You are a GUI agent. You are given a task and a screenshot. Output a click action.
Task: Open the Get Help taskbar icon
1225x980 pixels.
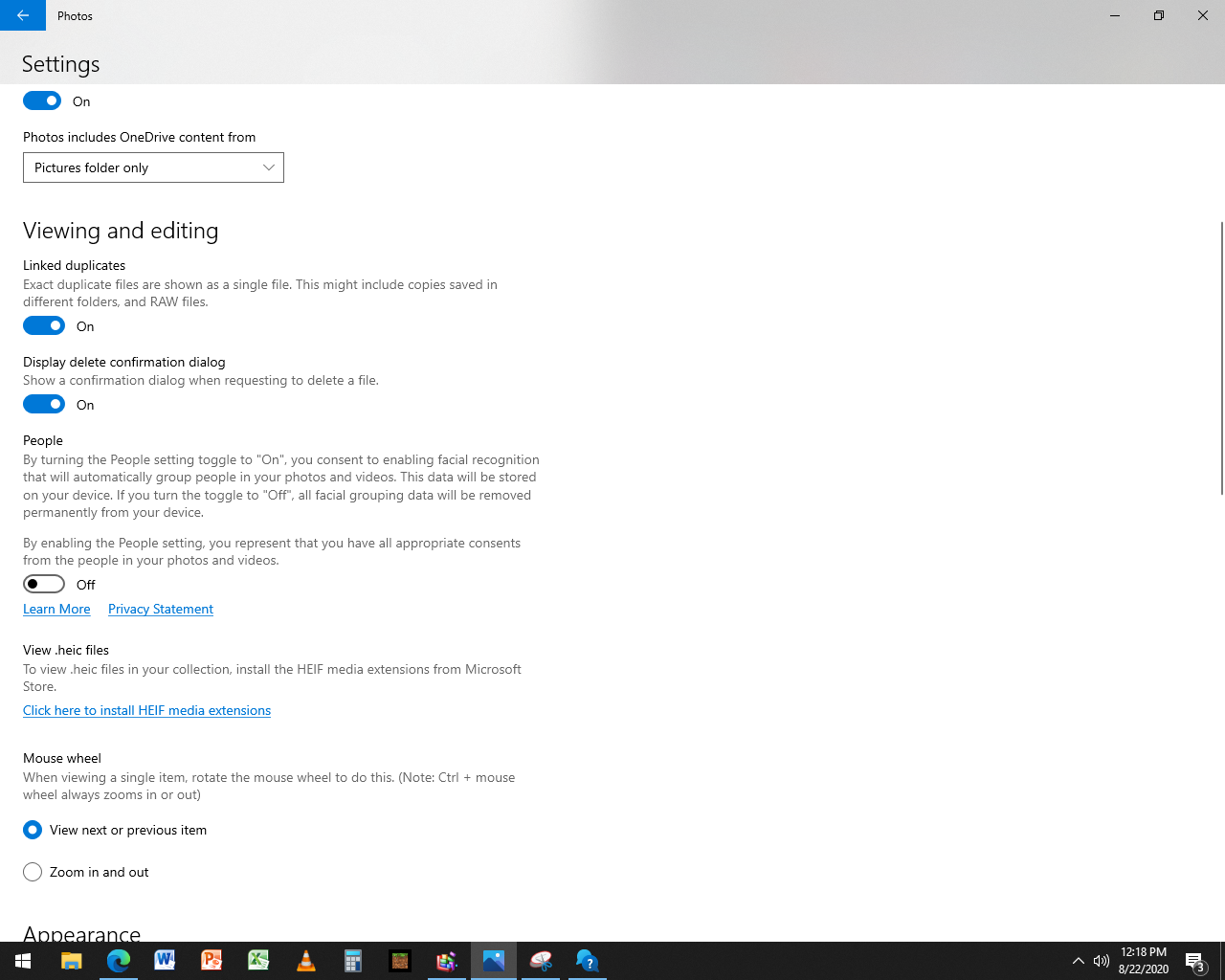click(x=588, y=961)
